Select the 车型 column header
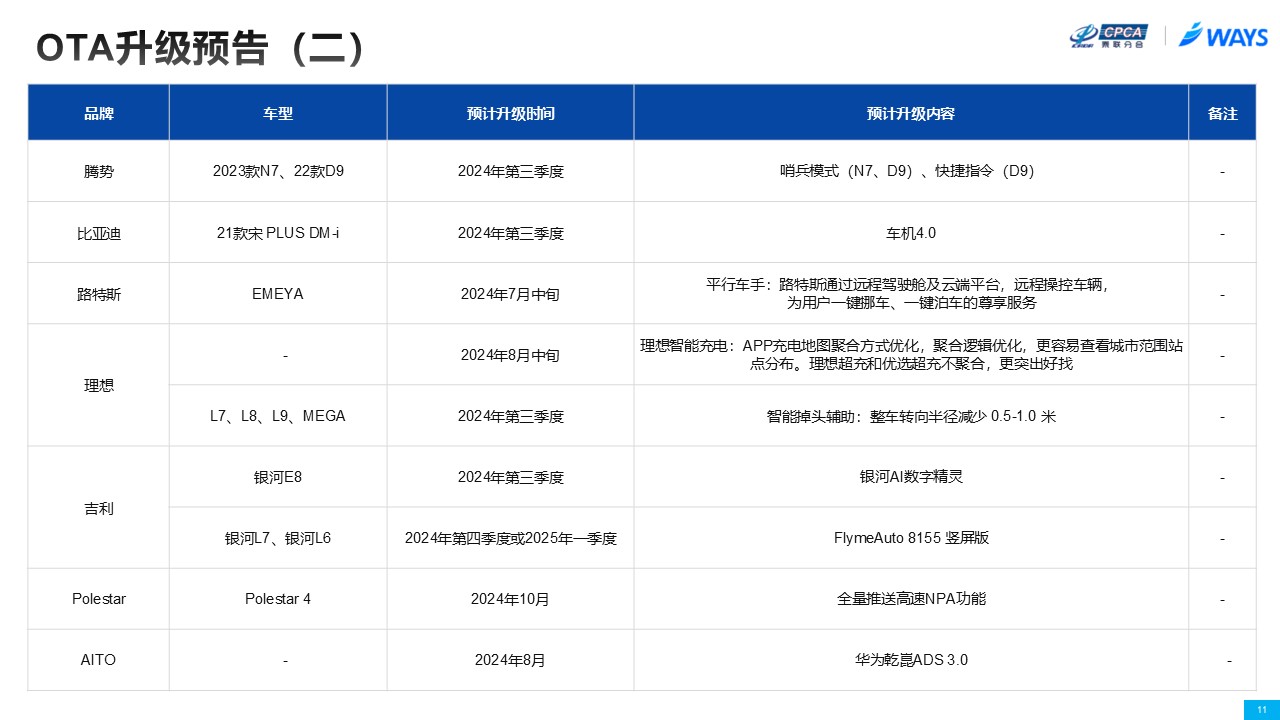 tap(278, 113)
